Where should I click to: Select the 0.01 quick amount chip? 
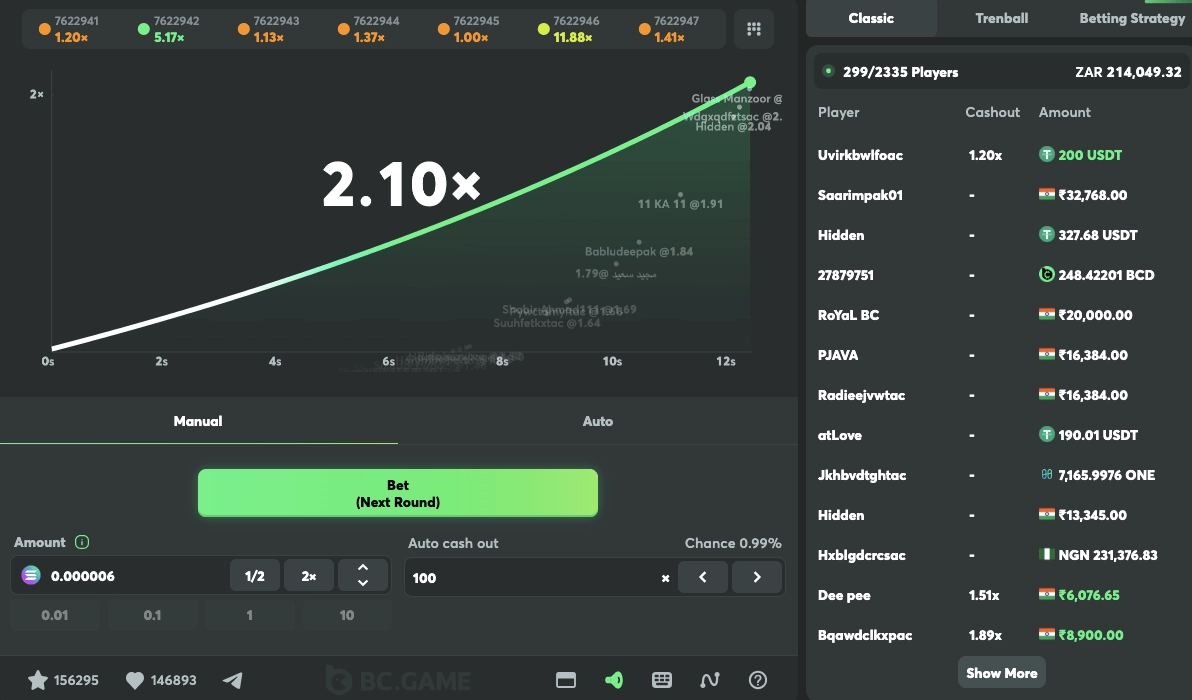[55, 615]
